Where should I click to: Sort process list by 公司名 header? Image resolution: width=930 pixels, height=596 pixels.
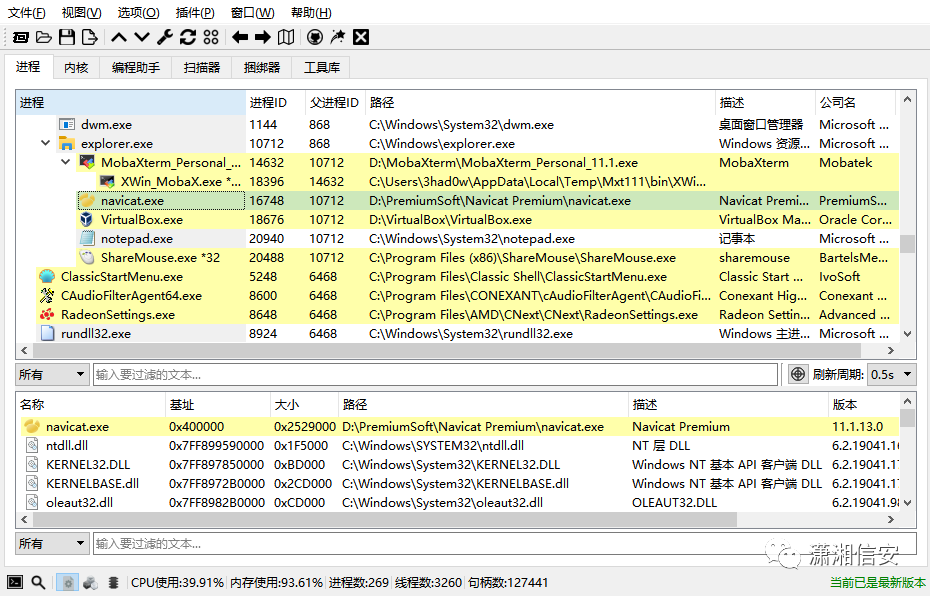point(855,103)
